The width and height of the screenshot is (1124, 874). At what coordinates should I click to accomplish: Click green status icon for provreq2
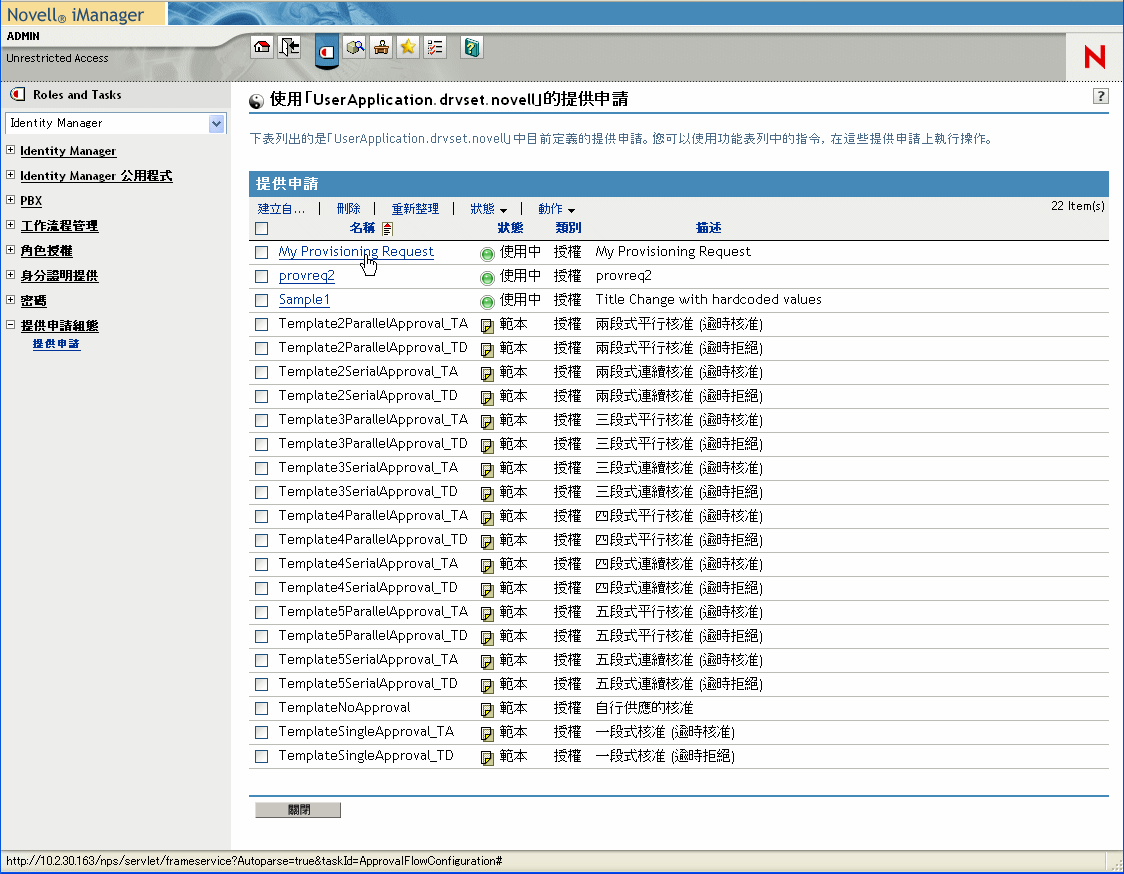pyautogui.click(x=487, y=277)
